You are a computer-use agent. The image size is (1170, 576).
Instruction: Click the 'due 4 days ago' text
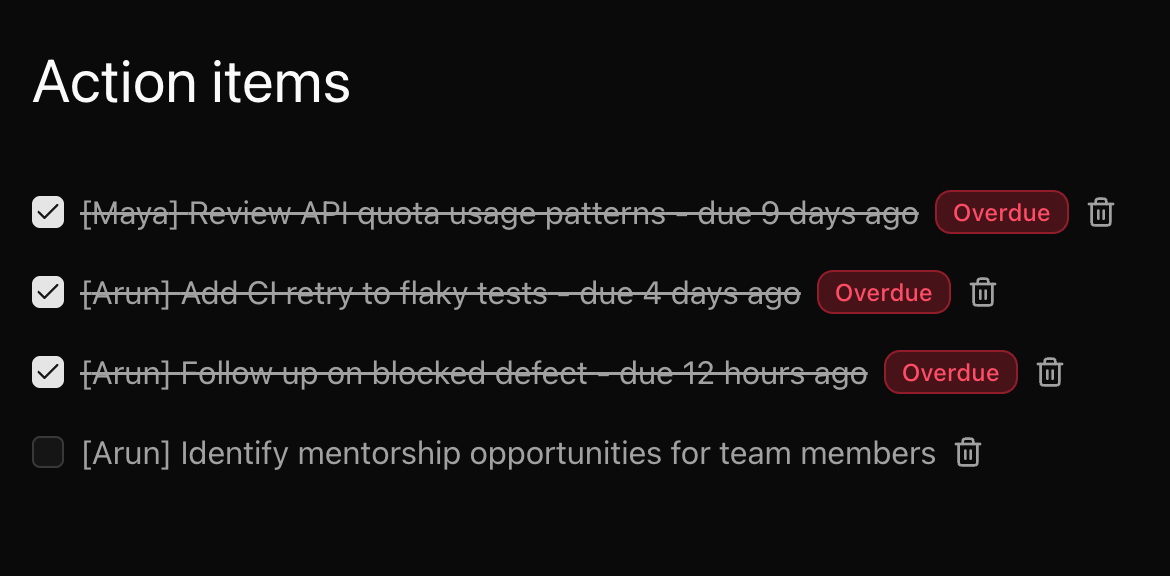pos(690,293)
